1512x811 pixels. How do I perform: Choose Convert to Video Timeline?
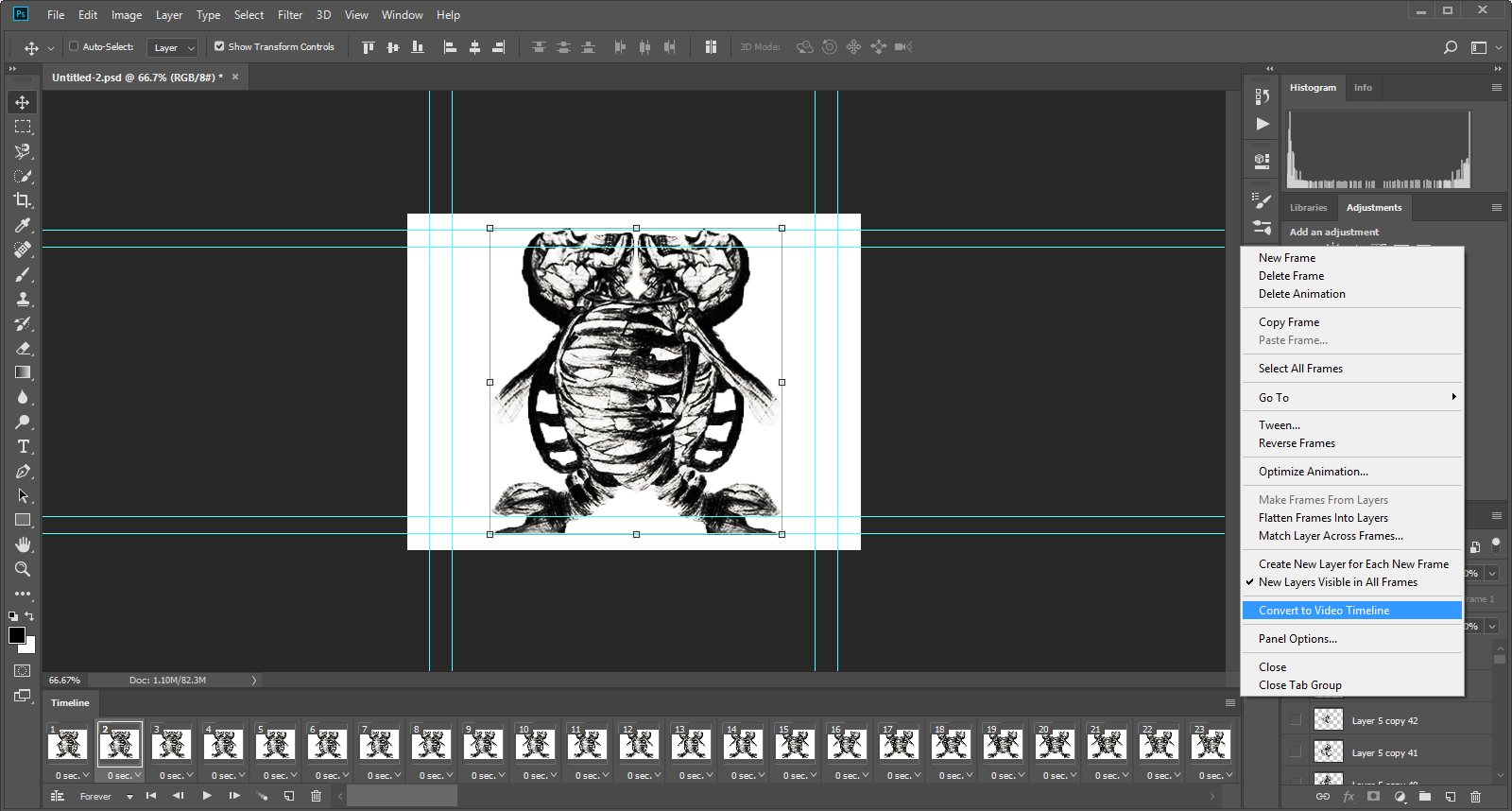tap(1352, 611)
